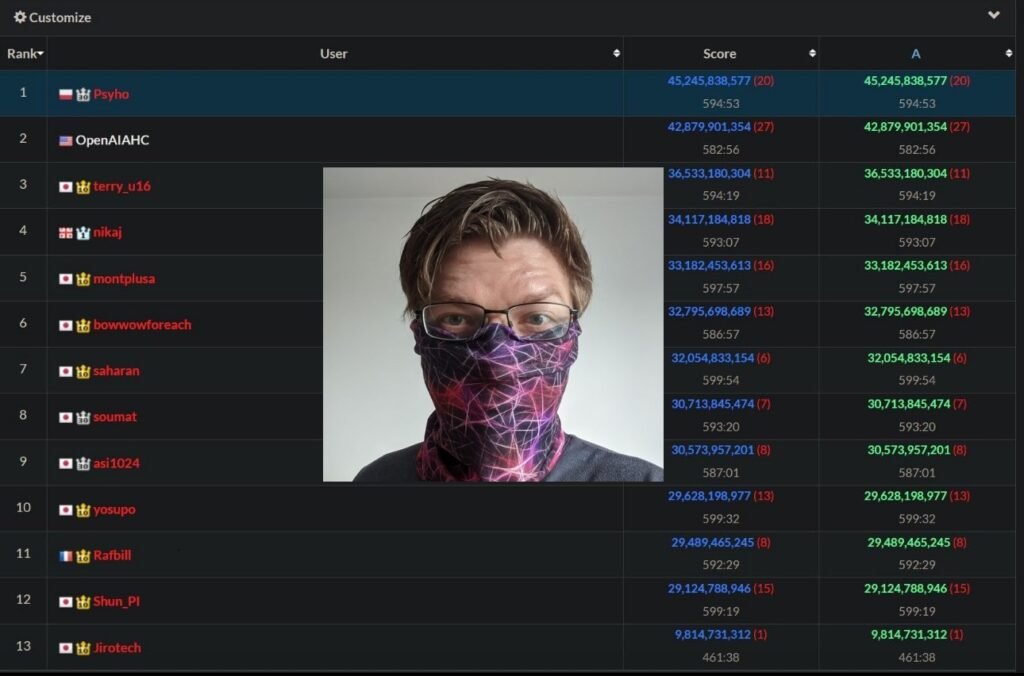This screenshot has width=1024, height=676.
Task: Click US flag beside OpenAIAHC
Action: 65,140
